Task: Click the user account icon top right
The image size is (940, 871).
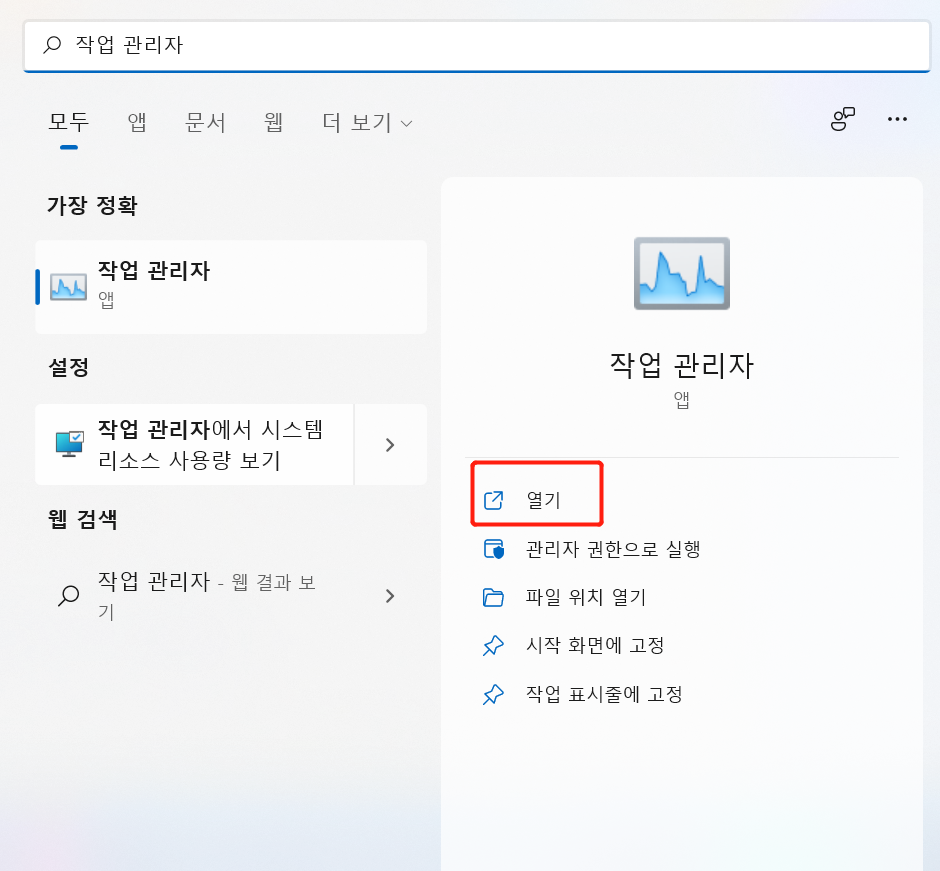Action: click(x=845, y=119)
